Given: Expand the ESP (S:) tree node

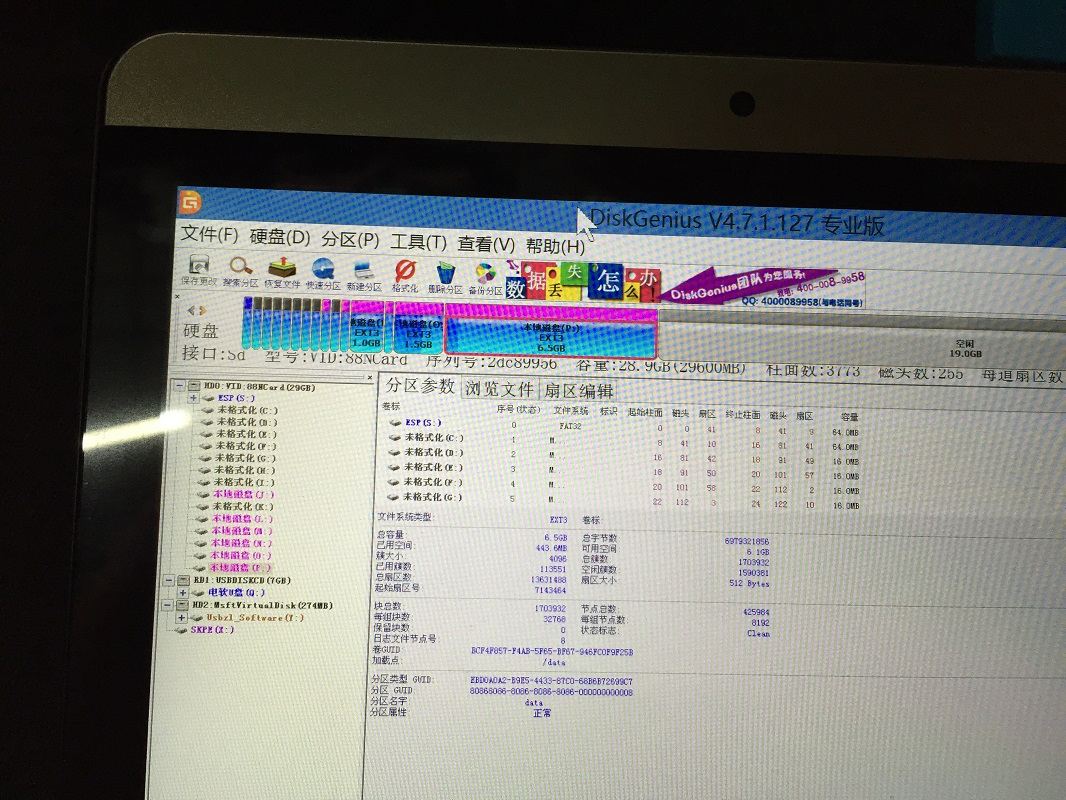Looking at the screenshot, I should pyautogui.click(x=194, y=398).
